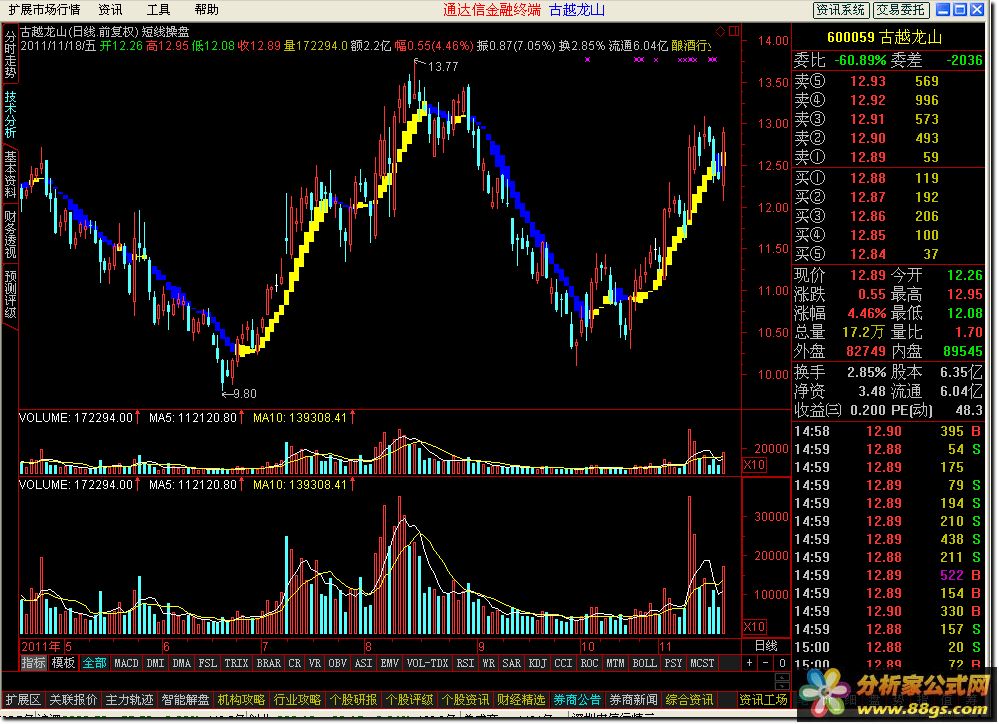Viewport: 999px width, 724px height.
Task: Open the 券商公告 bottom tab
Action: click(x=577, y=700)
